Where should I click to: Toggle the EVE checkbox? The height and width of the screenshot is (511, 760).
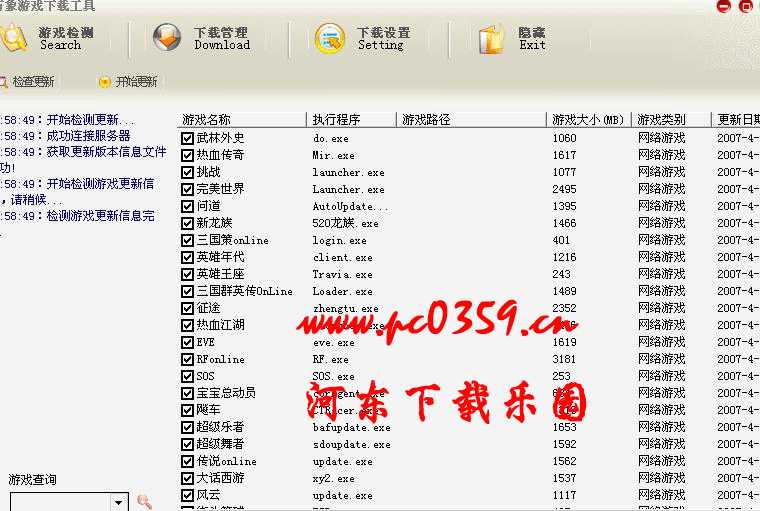pyautogui.click(x=187, y=342)
